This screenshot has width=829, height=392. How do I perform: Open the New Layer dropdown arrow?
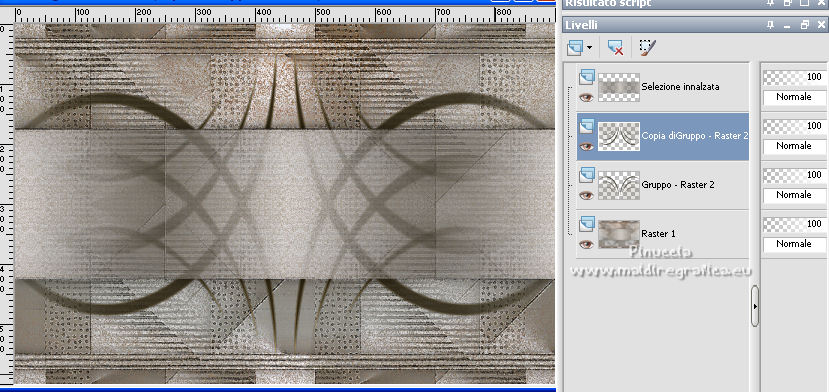click(x=589, y=48)
